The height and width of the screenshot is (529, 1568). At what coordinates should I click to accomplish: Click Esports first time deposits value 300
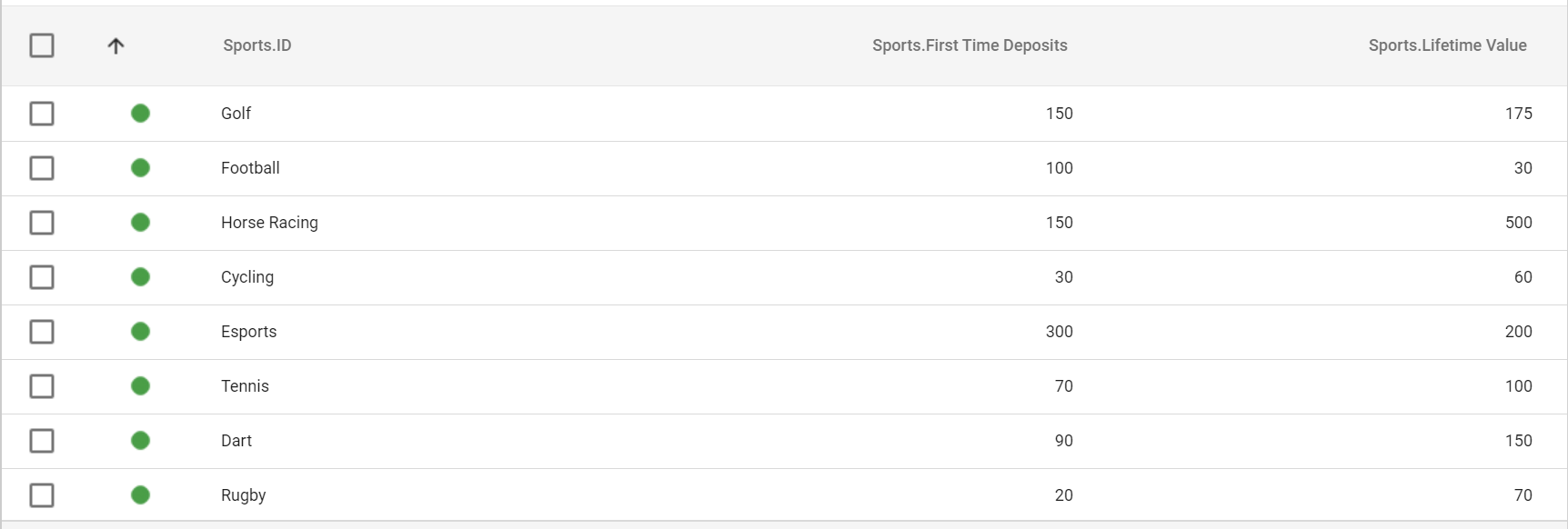(x=1059, y=332)
